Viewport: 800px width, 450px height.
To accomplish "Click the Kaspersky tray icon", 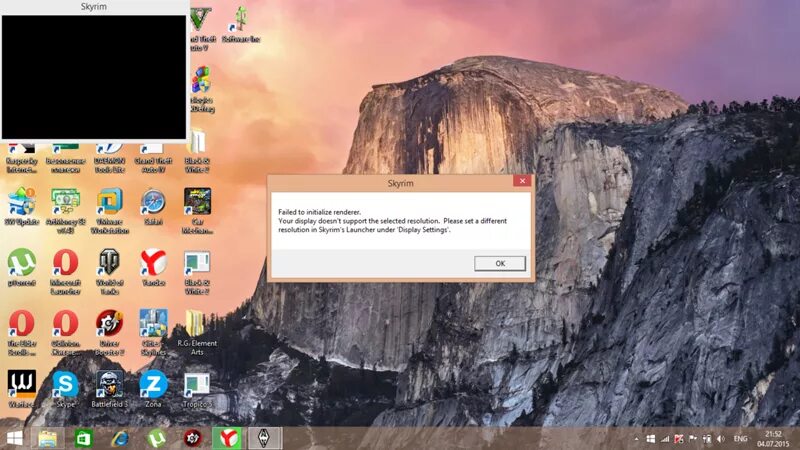I will coord(679,439).
